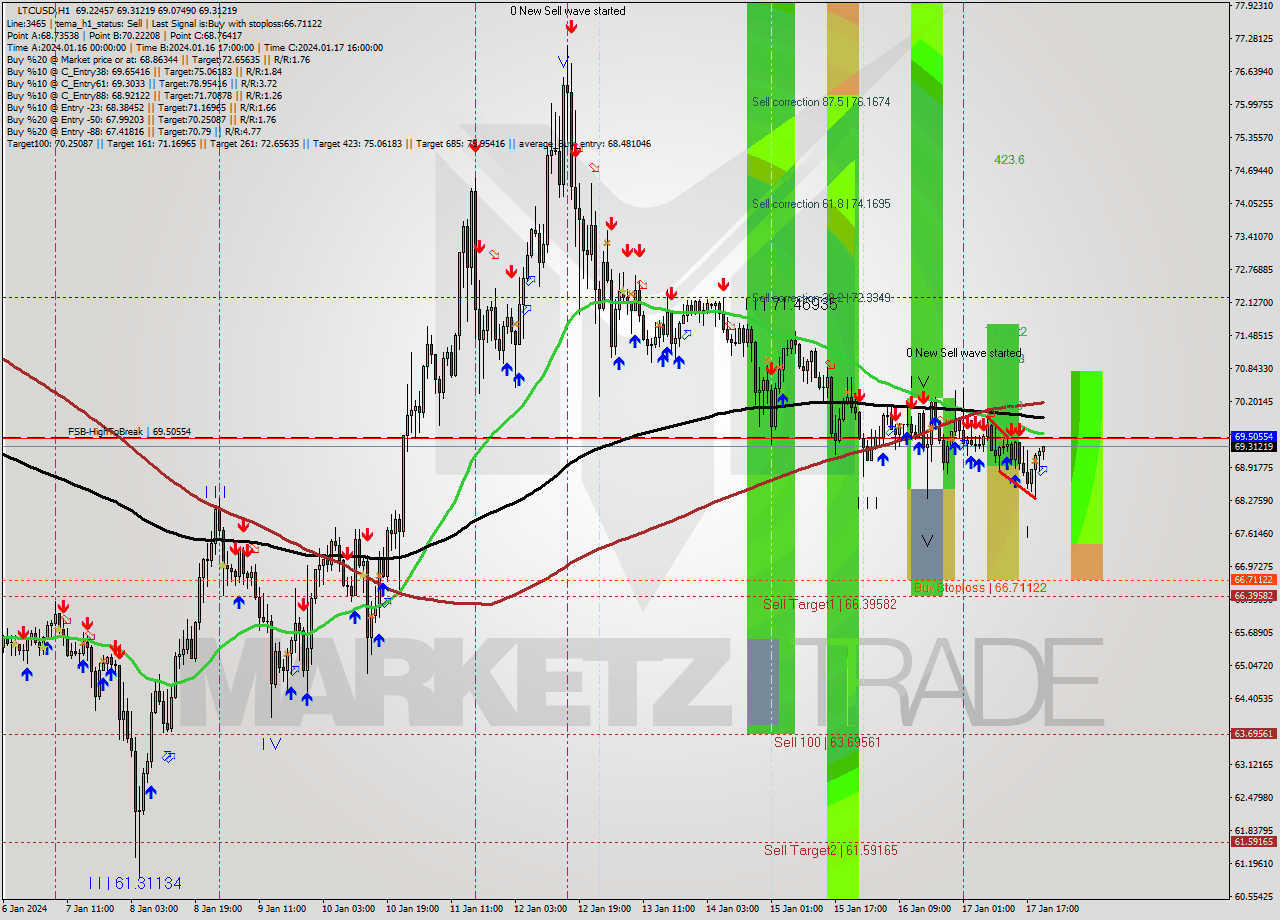
Task: Click the | | | 71.46936 wave label
Action: [x=792, y=304]
